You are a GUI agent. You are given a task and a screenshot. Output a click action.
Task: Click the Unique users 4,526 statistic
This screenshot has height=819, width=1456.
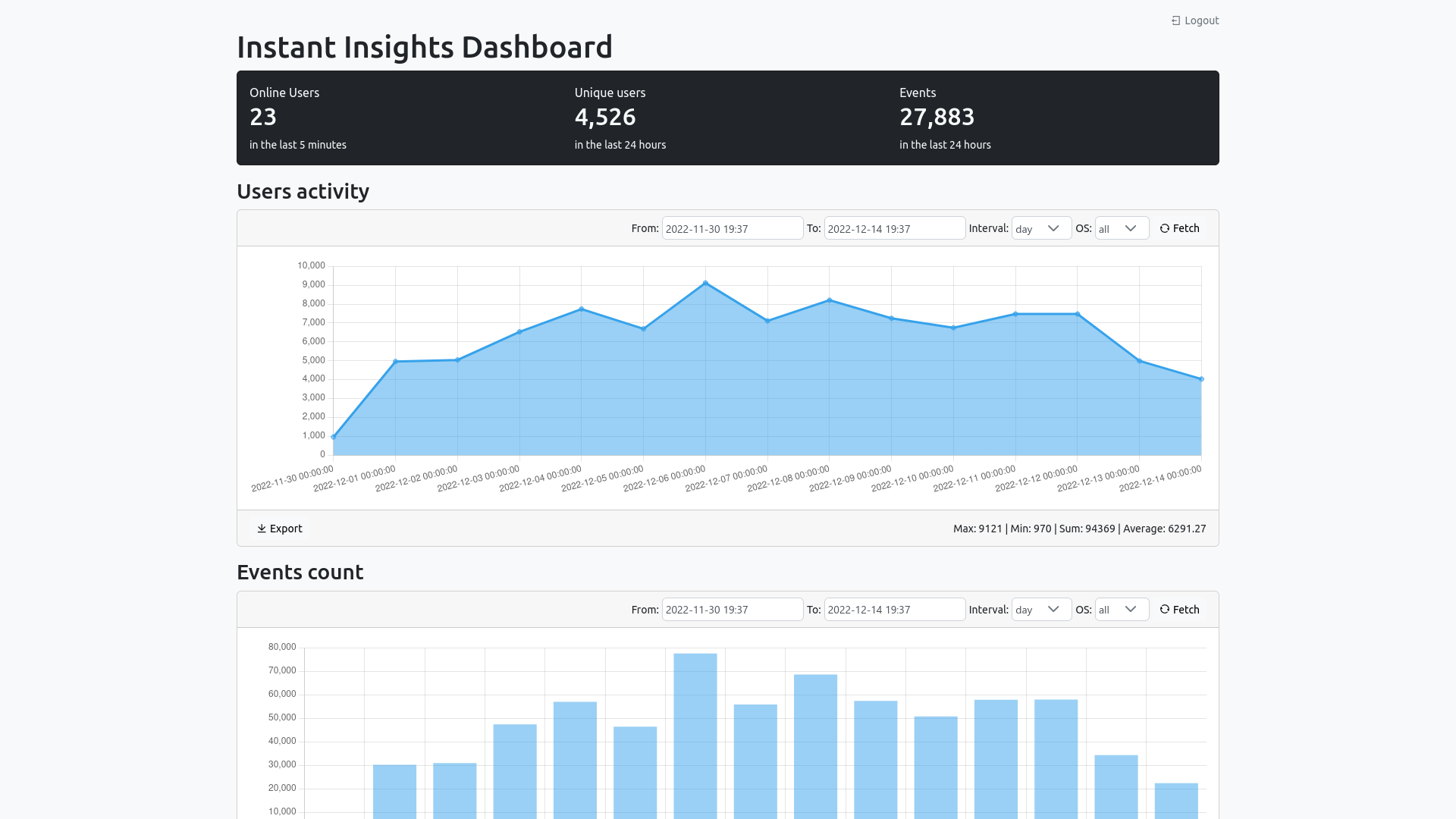605,117
